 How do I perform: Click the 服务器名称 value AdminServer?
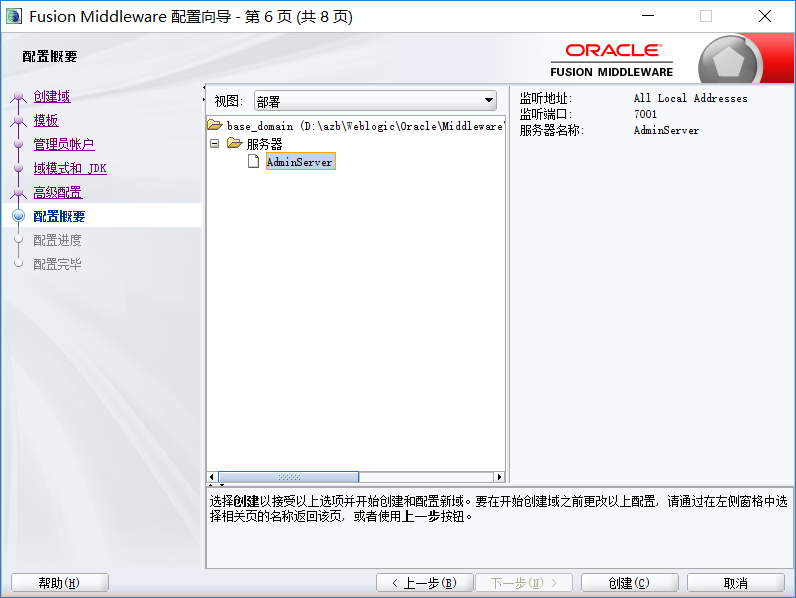point(666,130)
